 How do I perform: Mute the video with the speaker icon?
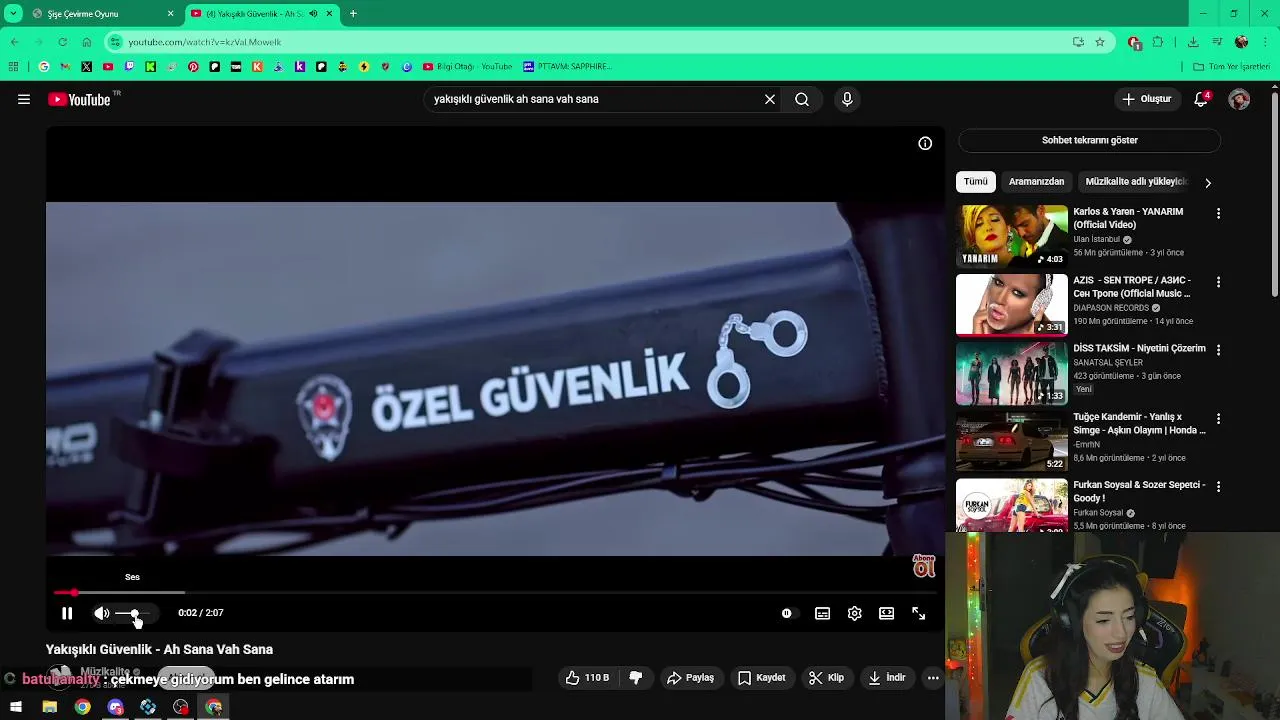tap(101, 613)
